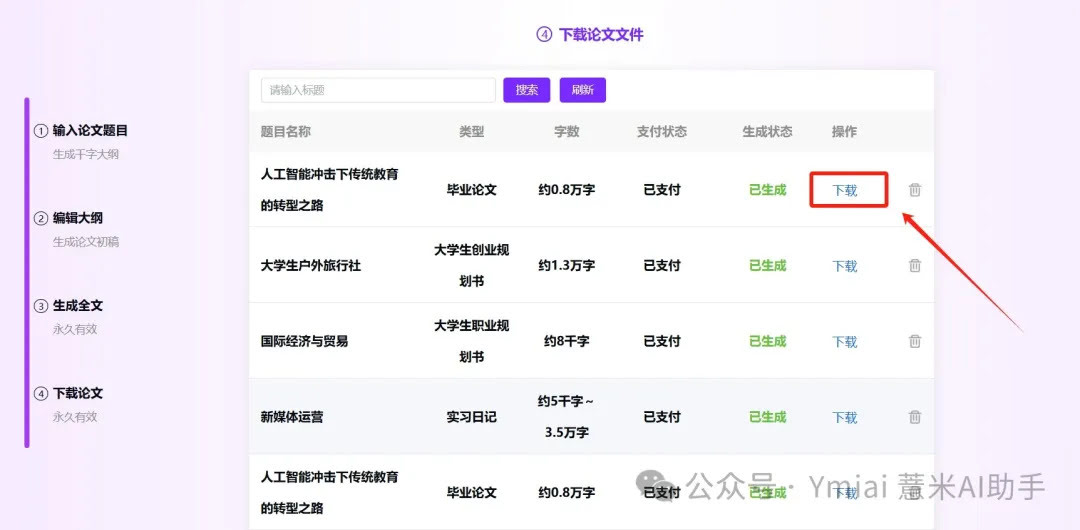Remove 国际经济与贸易 entry using trash icon
1080x530 pixels.
coord(914,341)
